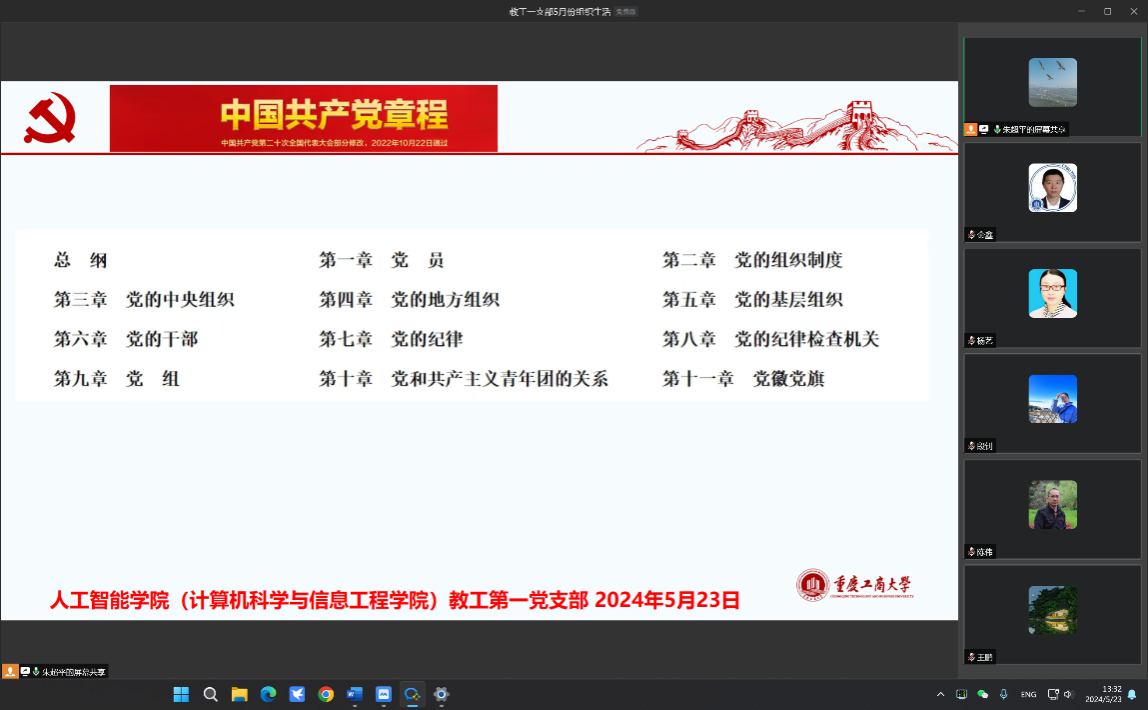Open the volume and network quick settings
This screenshot has height=710, width=1148.
[x=1060, y=694]
